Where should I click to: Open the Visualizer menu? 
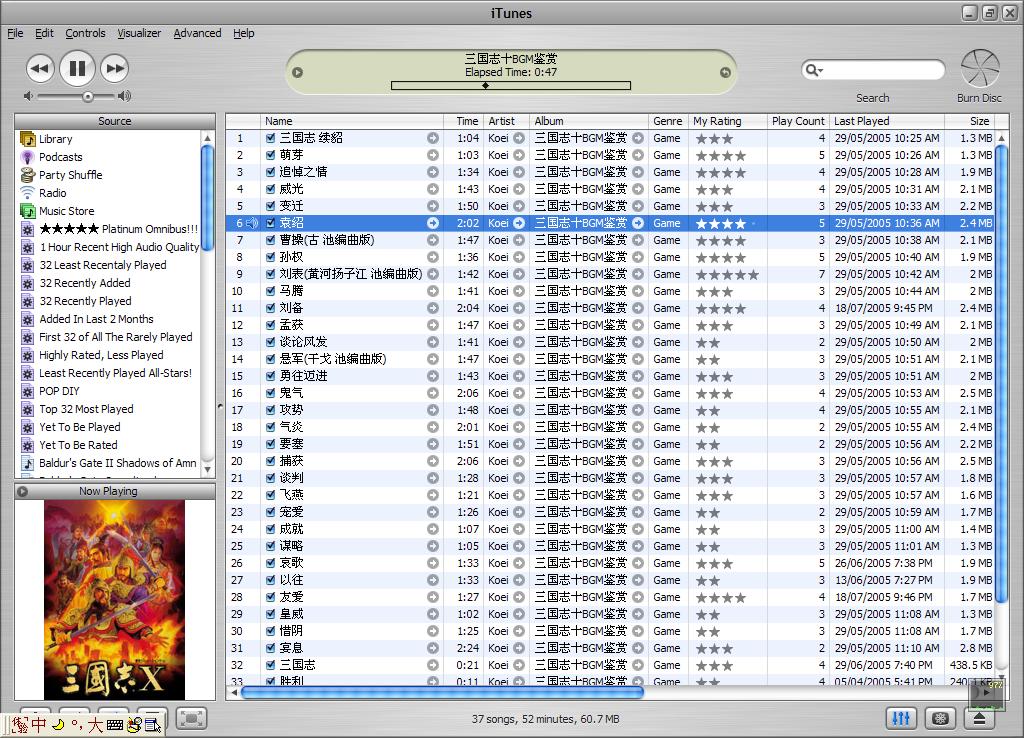coord(139,33)
